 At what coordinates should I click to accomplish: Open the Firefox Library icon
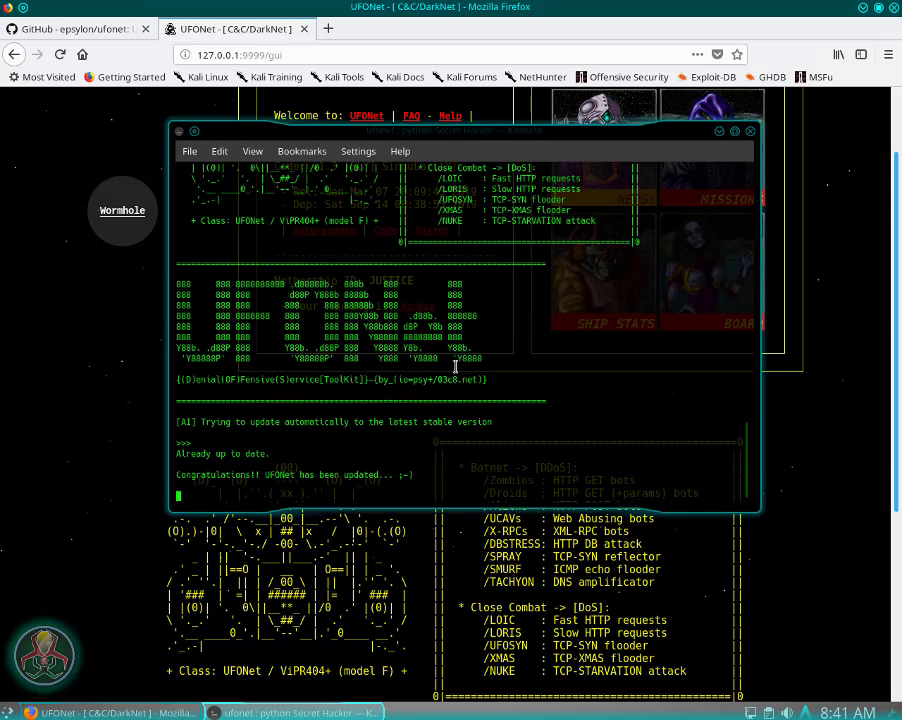click(839, 55)
